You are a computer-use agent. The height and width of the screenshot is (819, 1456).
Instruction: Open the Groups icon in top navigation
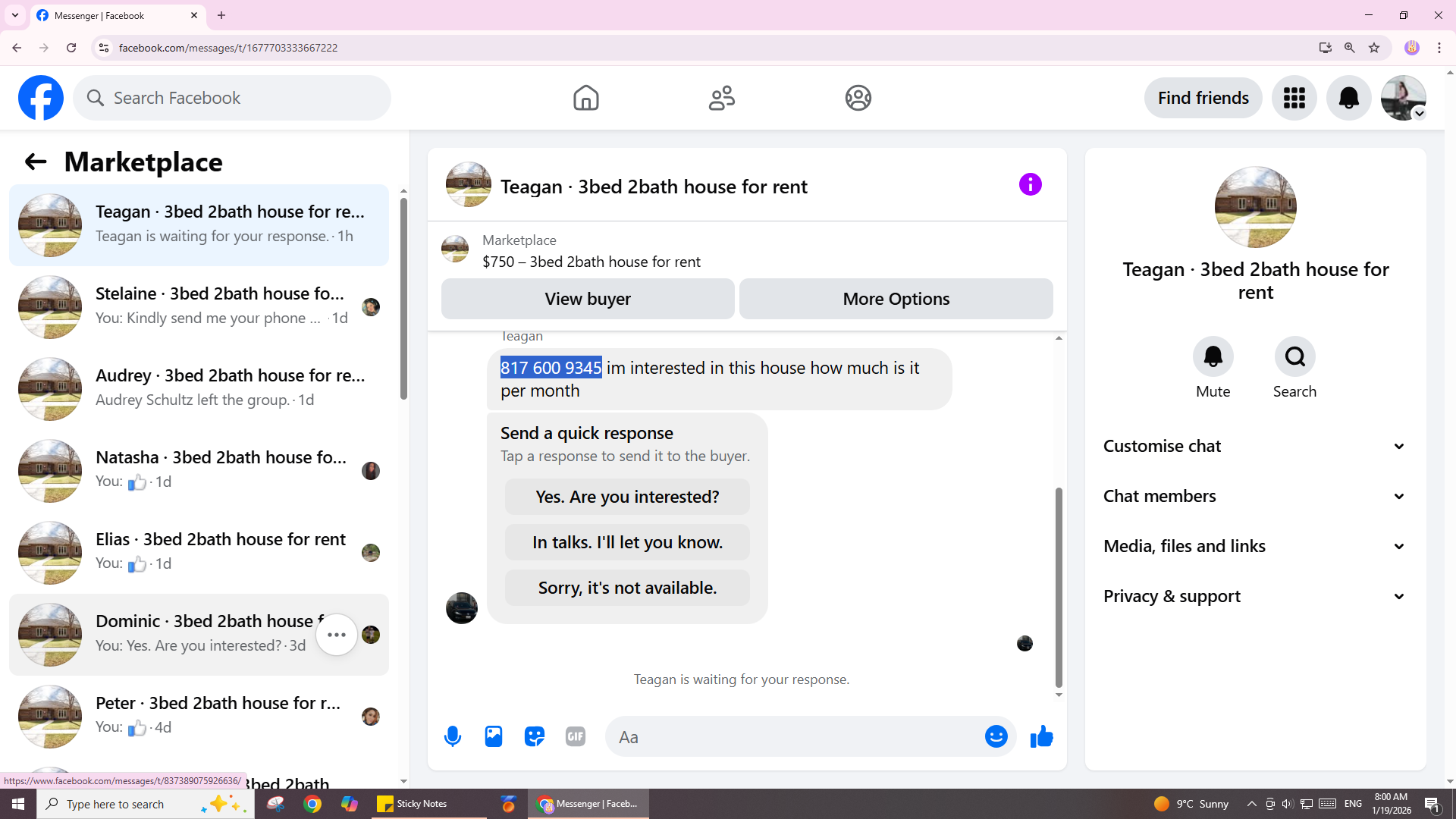click(858, 98)
